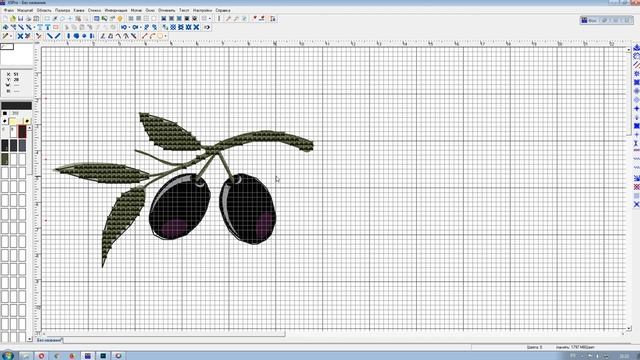Click the Print icon

pos(28,18)
